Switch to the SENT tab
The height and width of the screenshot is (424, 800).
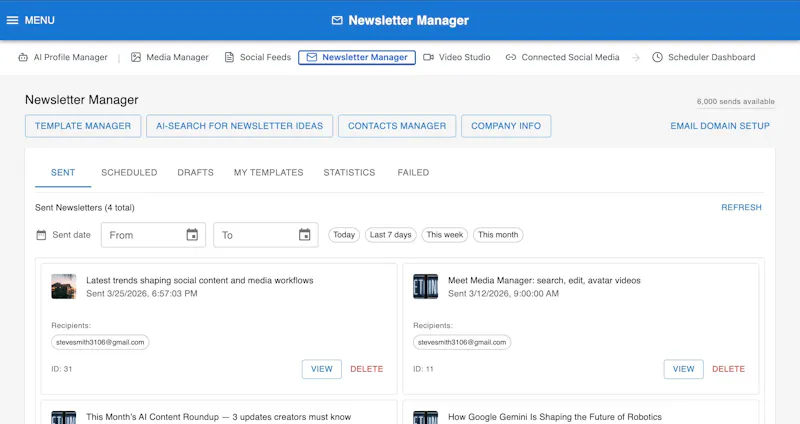pos(63,172)
